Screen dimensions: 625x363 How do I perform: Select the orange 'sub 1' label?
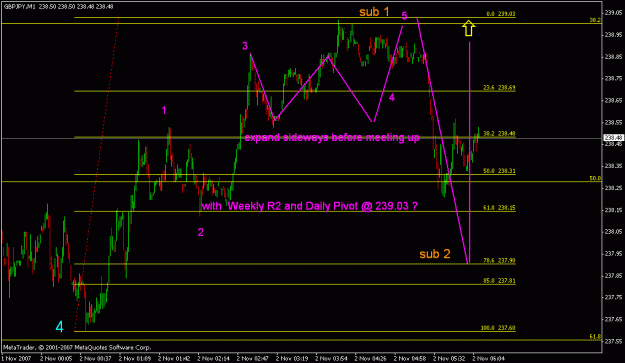click(x=374, y=12)
